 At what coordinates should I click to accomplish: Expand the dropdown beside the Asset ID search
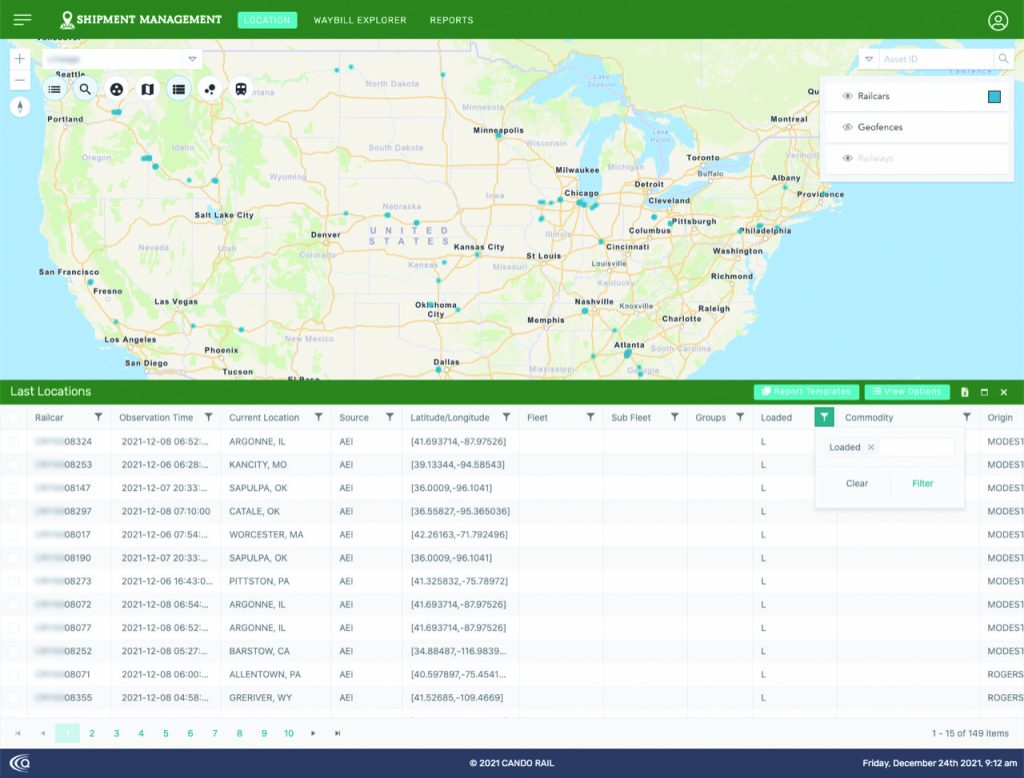(869, 60)
